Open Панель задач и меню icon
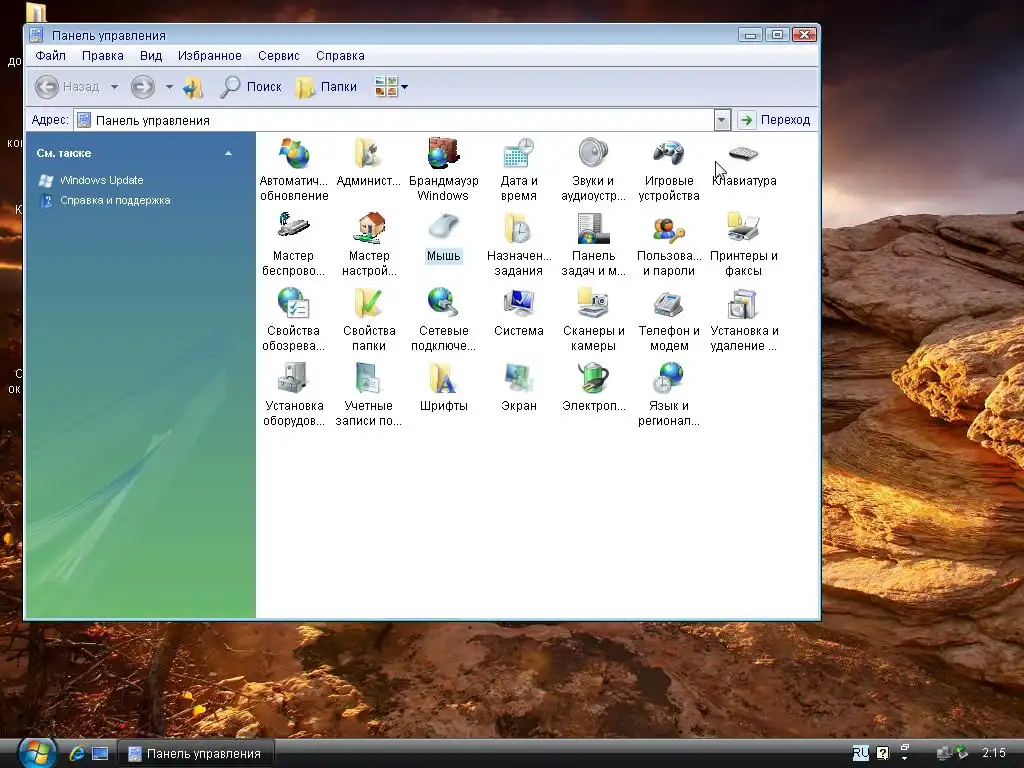This screenshot has width=1024, height=768. point(593,244)
